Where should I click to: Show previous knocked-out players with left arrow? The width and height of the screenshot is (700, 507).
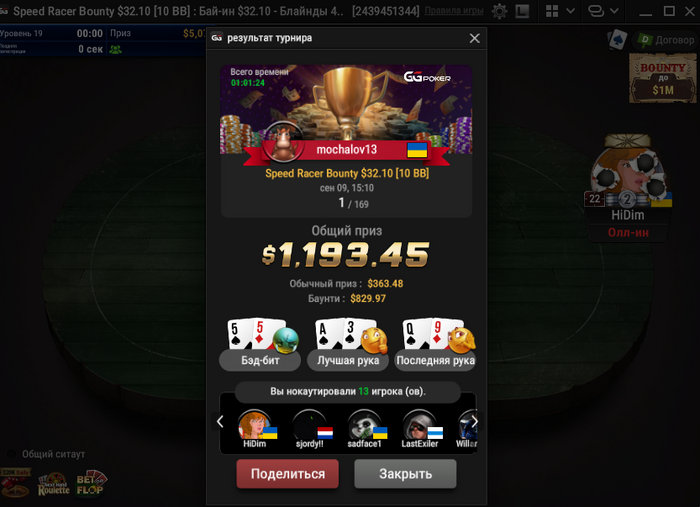click(220, 421)
